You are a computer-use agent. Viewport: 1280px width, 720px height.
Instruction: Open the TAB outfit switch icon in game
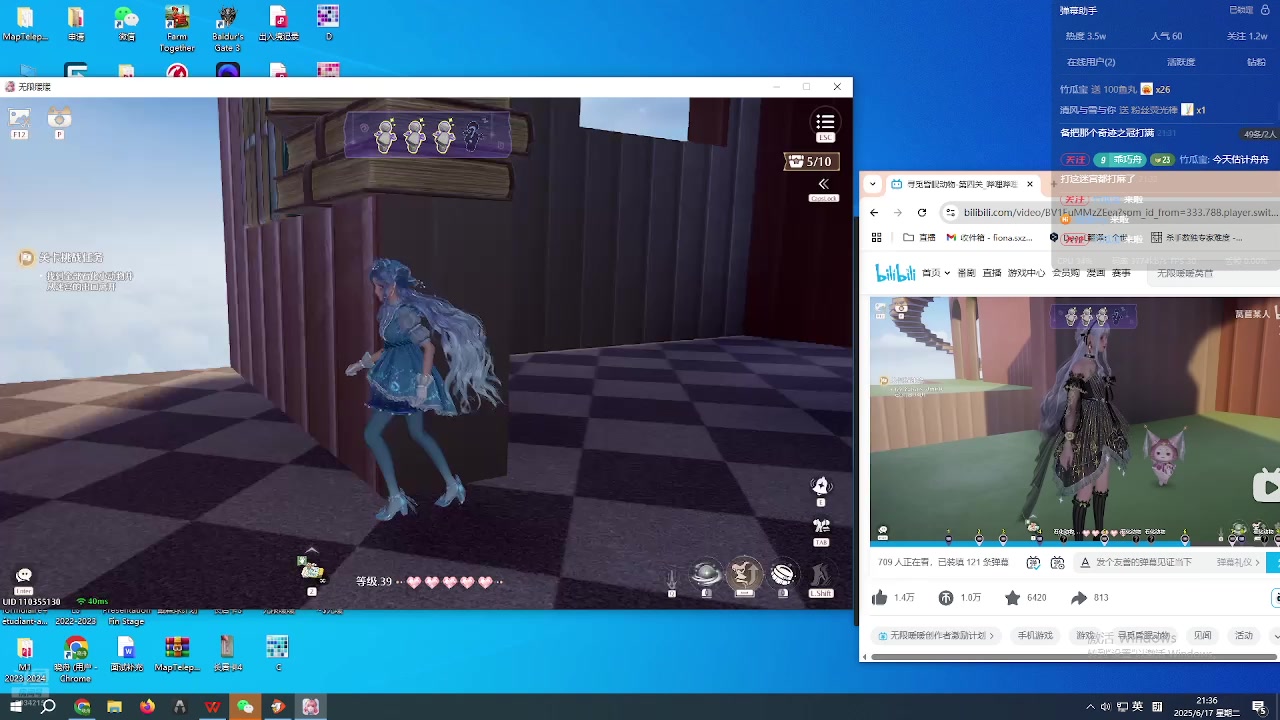click(821, 526)
